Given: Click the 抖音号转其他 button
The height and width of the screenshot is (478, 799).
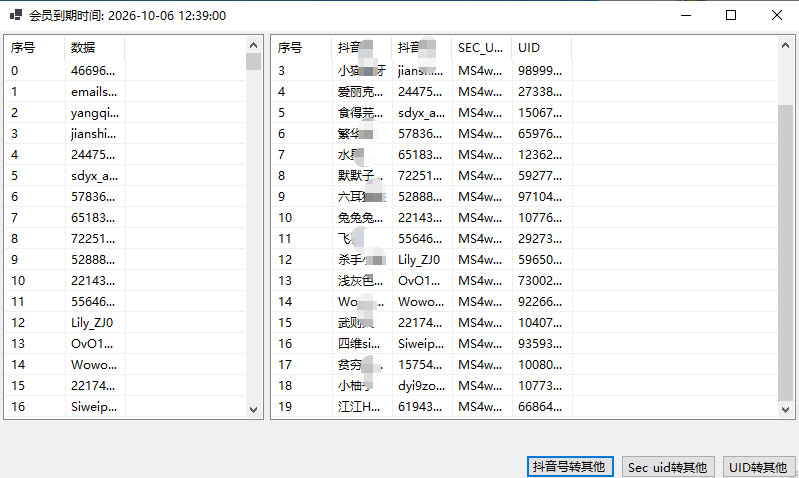Looking at the screenshot, I should pyautogui.click(x=569, y=467).
